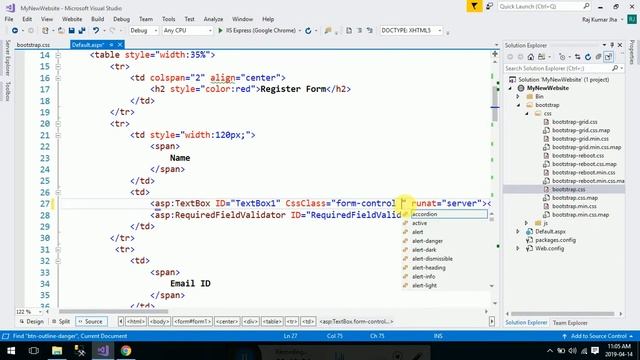Open Task View on the taskbar
The width and height of the screenshot is (640, 360).
coord(34,351)
